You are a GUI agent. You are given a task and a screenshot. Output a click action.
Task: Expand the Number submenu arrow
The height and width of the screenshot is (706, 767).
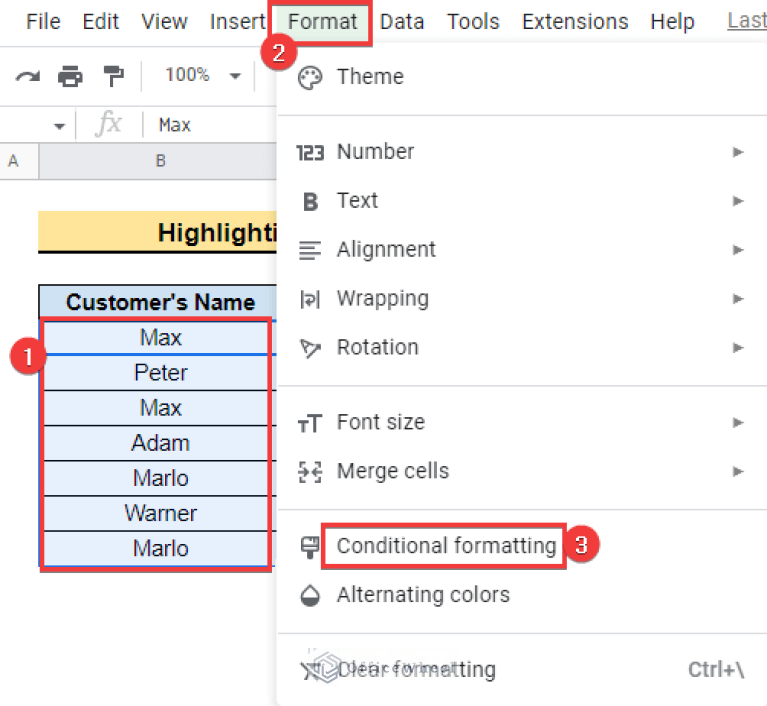pyautogui.click(x=738, y=152)
